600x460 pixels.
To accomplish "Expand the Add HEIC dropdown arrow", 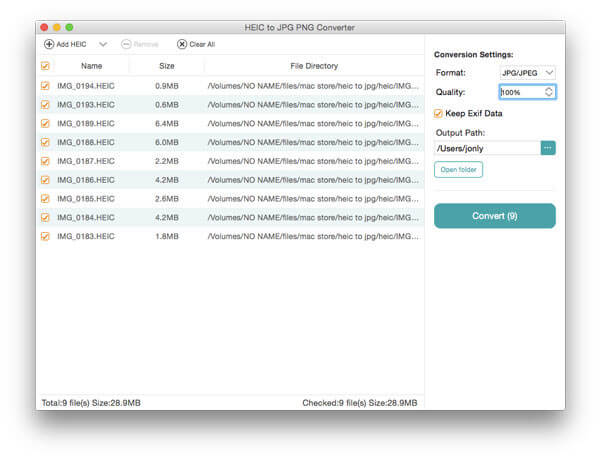I will pyautogui.click(x=103, y=44).
